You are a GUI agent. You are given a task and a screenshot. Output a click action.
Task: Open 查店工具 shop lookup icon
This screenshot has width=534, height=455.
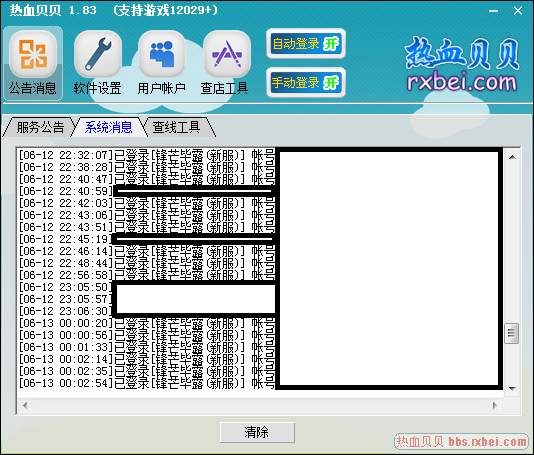[225, 63]
